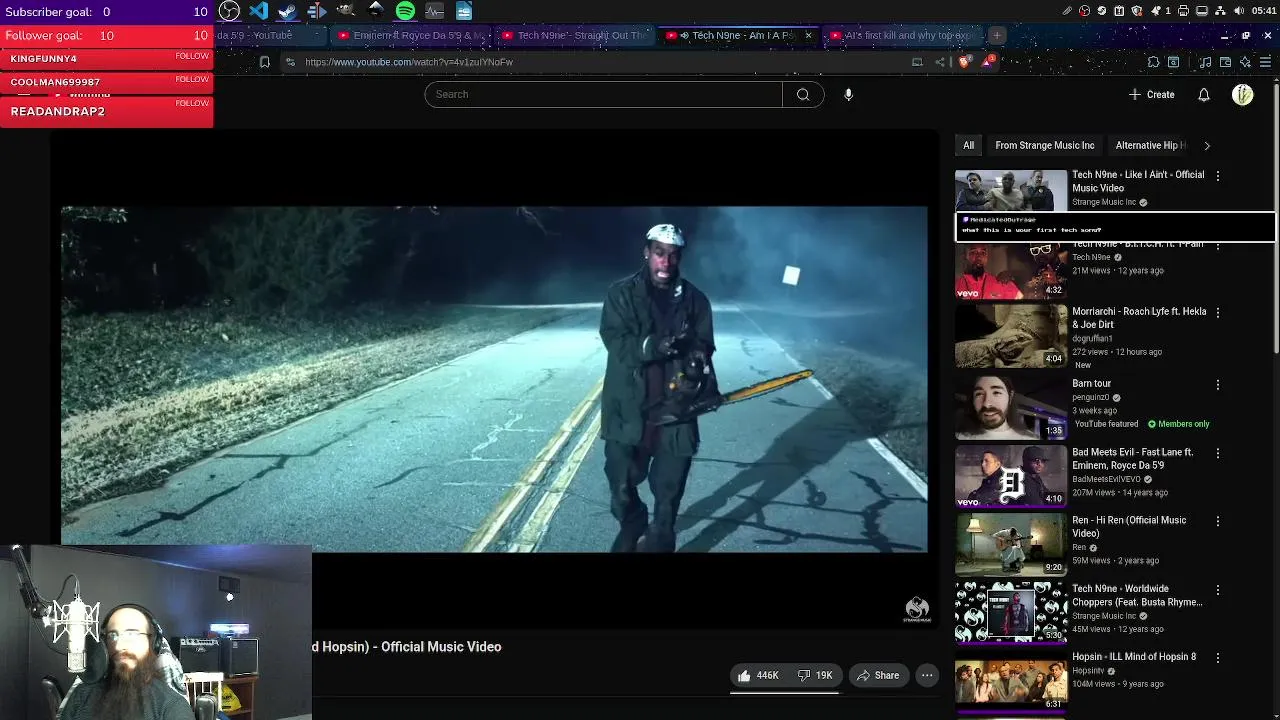The image size is (1280, 720).
Task: Open YouTube notifications bell
Action: pos(1204,94)
